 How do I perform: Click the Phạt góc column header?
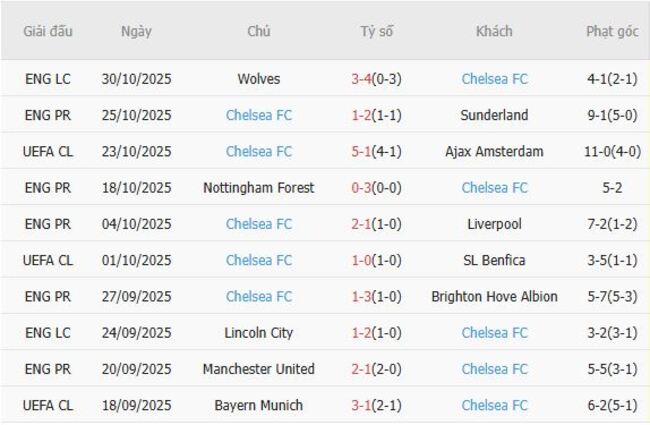(x=612, y=31)
